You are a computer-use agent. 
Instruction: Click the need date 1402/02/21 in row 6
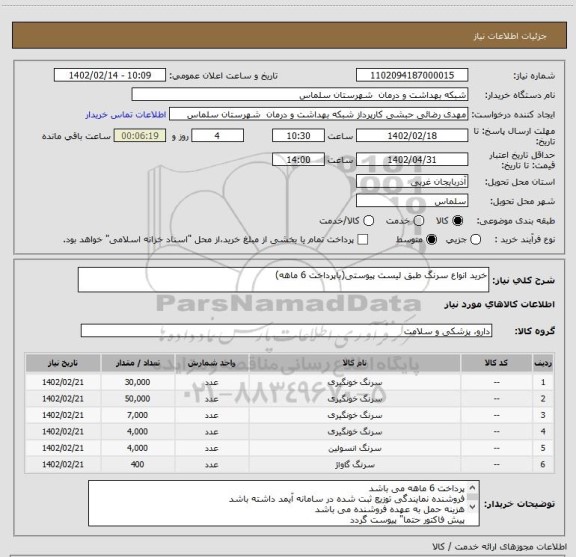coord(63,464)
